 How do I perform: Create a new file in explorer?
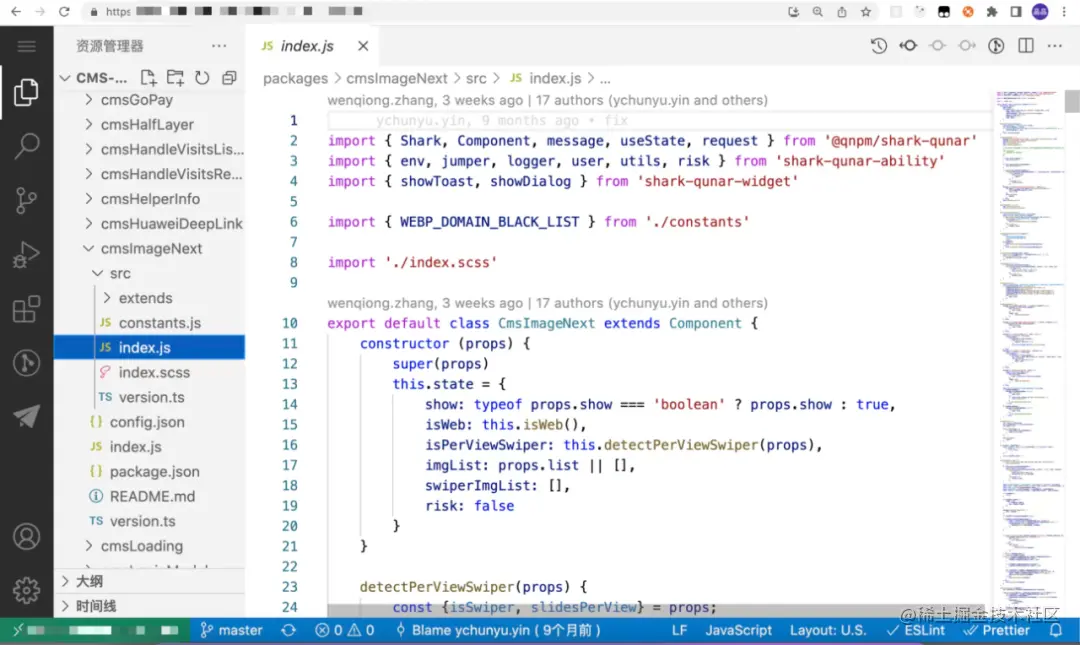[x=148, y=77]
